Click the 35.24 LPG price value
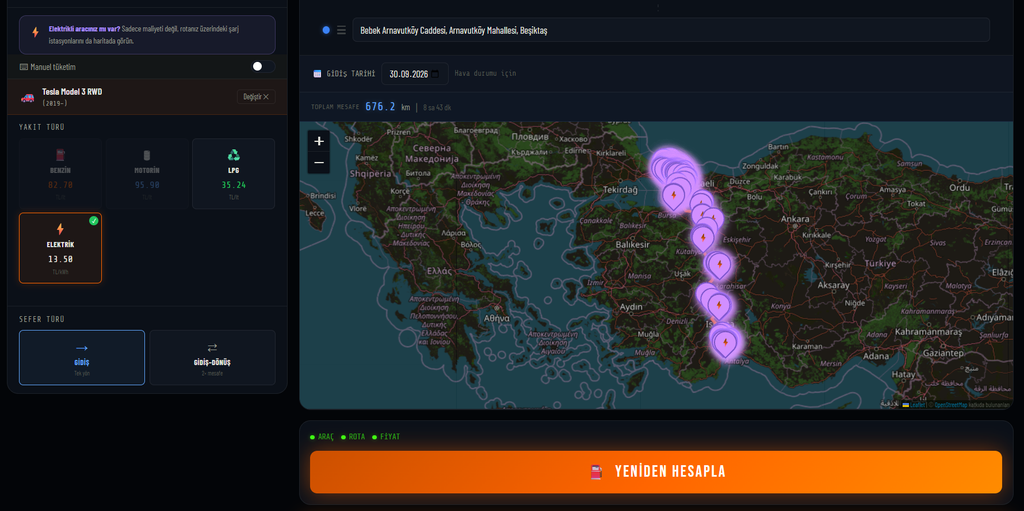 click(234, 185)
